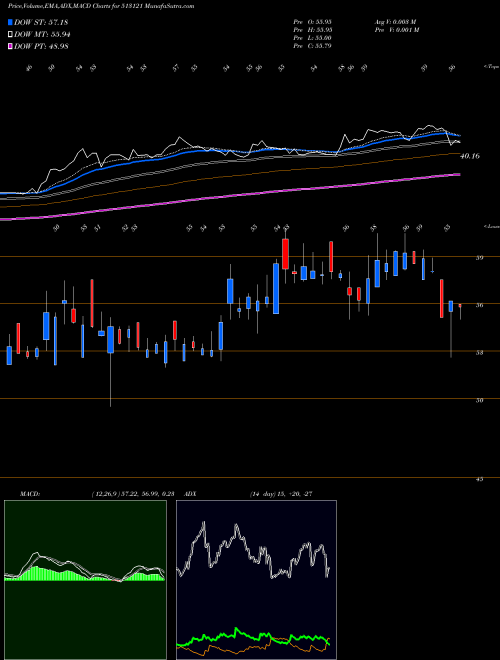Click the Tops marker label at right edge
This screenshot has width=500, height=660.
491,67
